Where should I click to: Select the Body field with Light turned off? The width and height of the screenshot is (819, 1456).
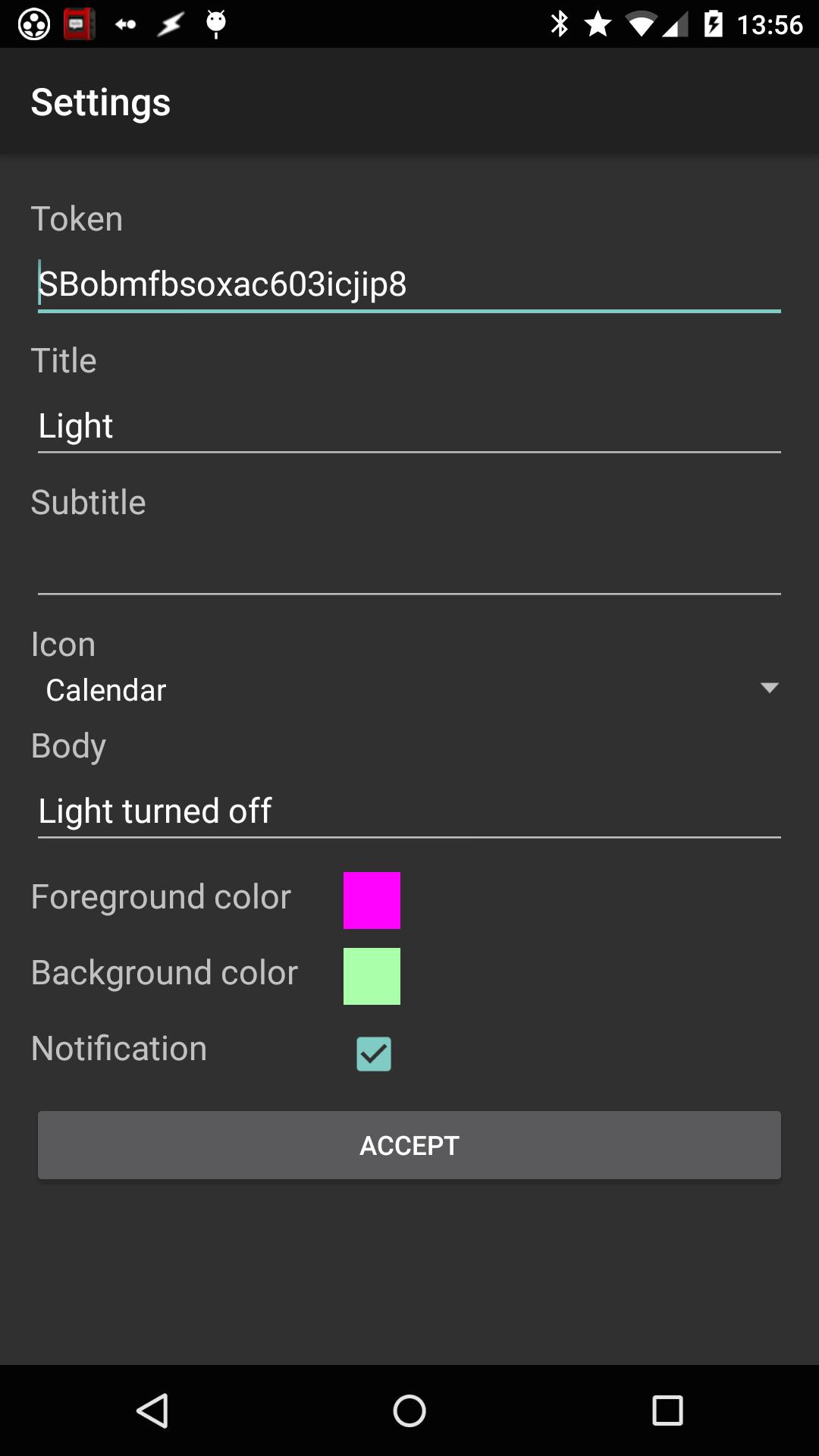409,810
